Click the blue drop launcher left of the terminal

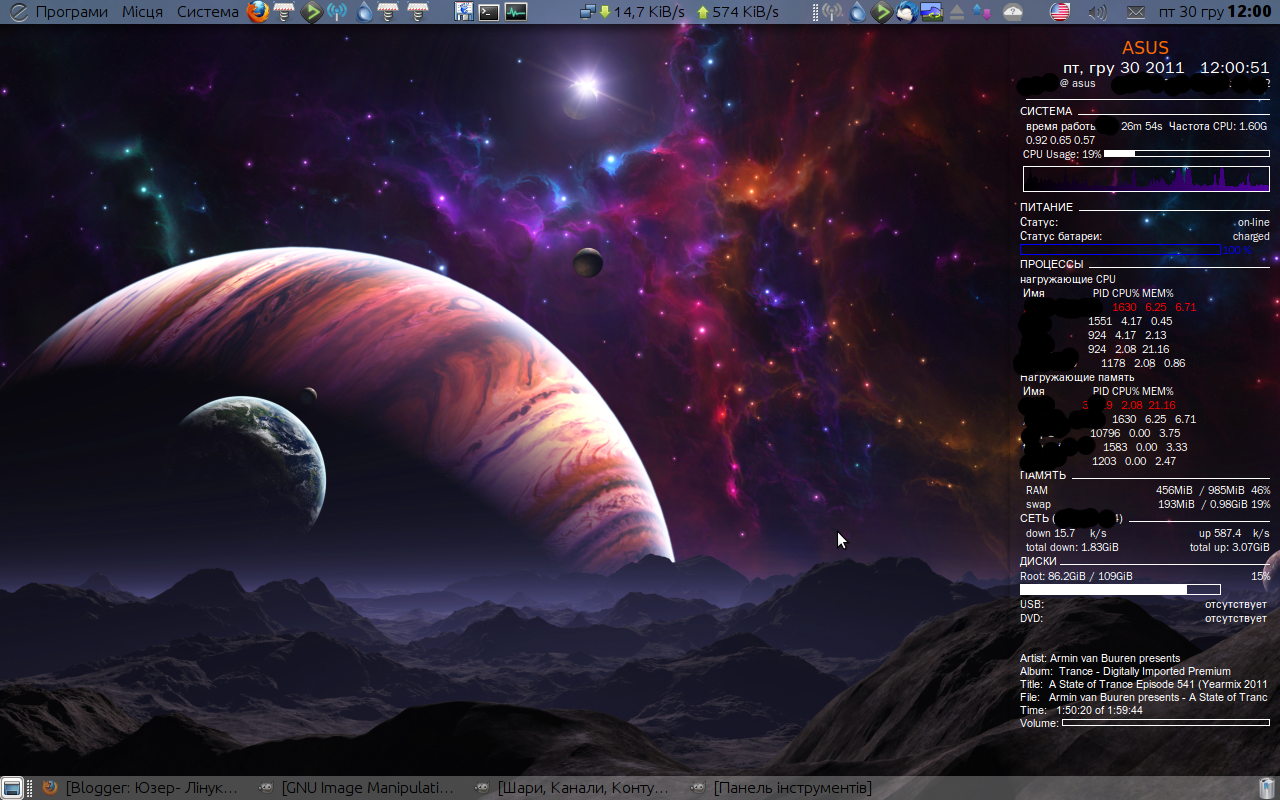coord(364,12)
